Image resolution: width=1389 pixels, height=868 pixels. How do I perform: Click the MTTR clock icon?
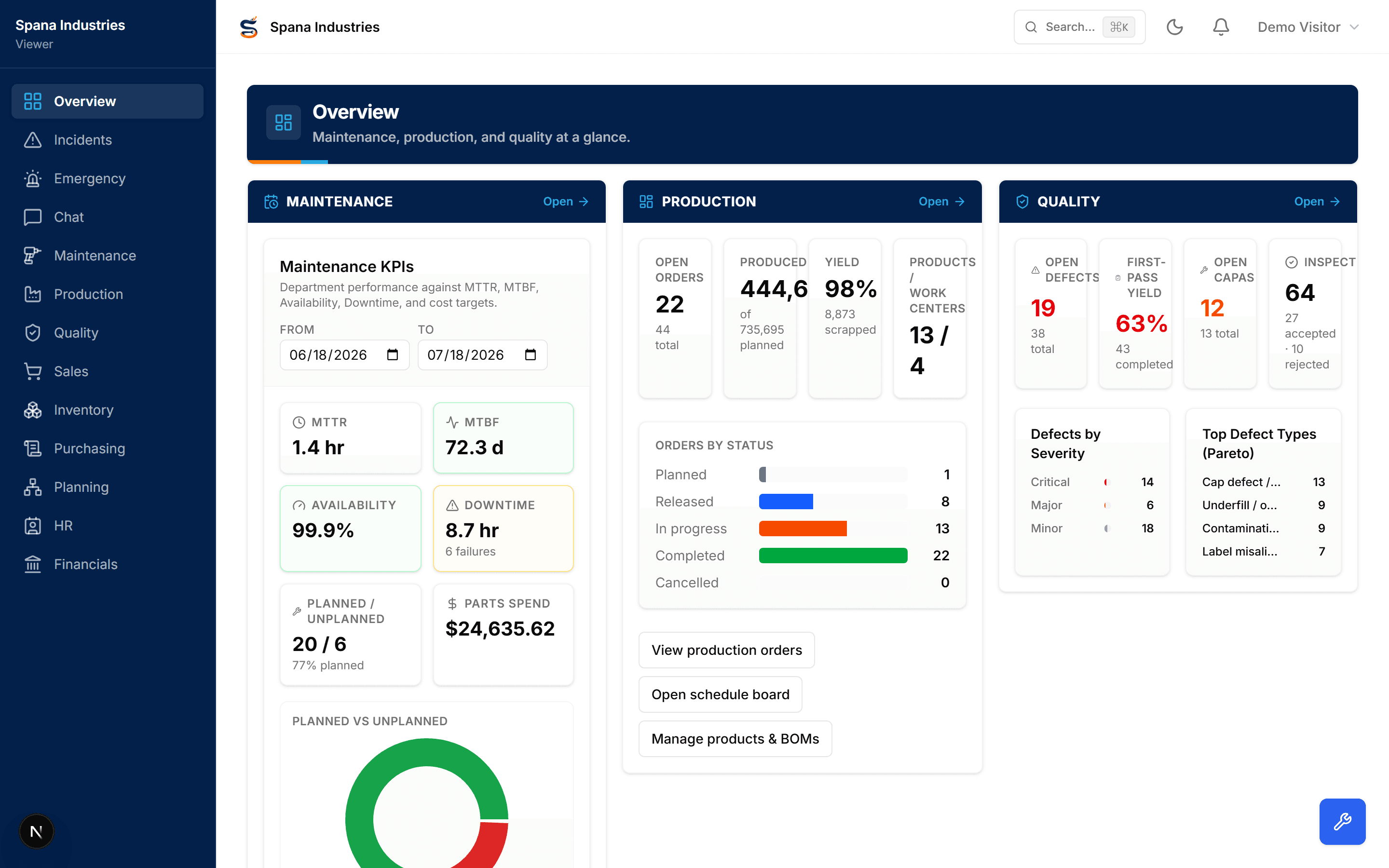click(299, 422)
